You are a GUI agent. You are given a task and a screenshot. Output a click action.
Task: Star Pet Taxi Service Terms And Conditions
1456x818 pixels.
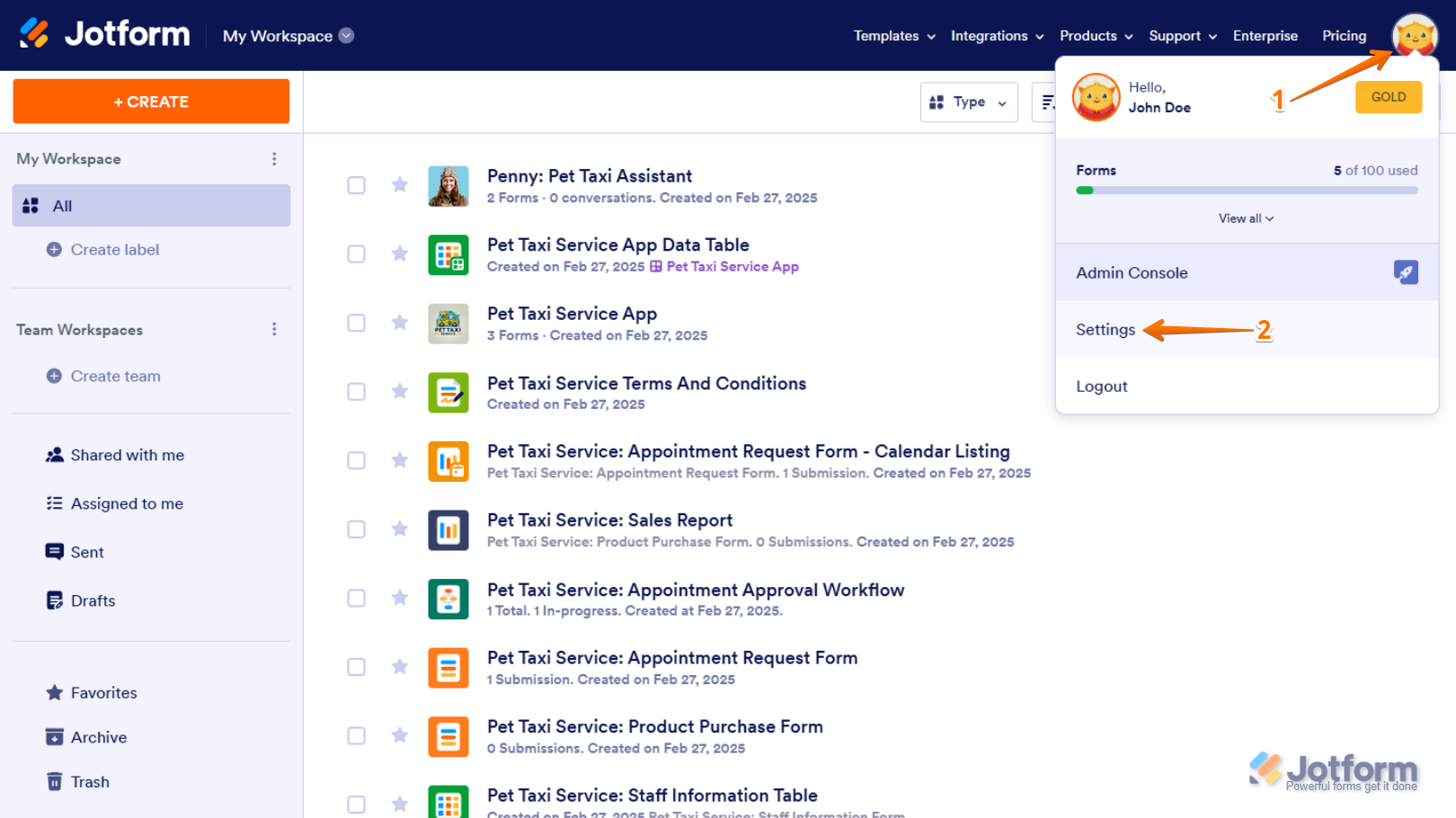400,391
